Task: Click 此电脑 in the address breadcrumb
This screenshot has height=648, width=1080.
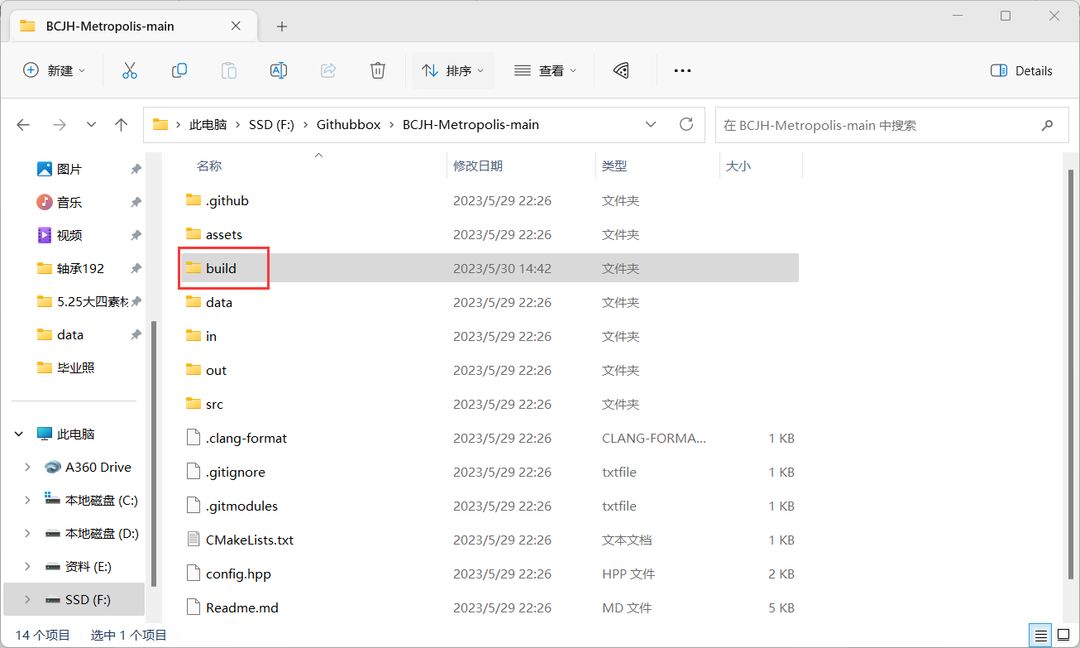Action: pyautogui.click(x=208, y=125)
